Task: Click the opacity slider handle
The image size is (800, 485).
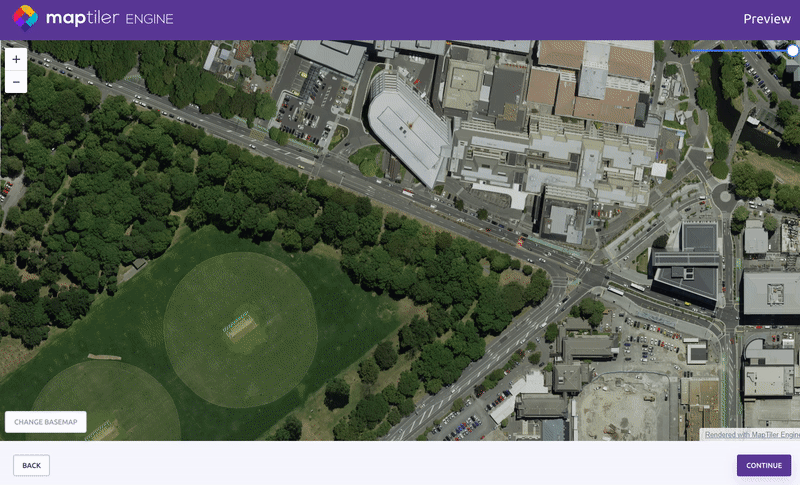Action: [x=792, y=50]
